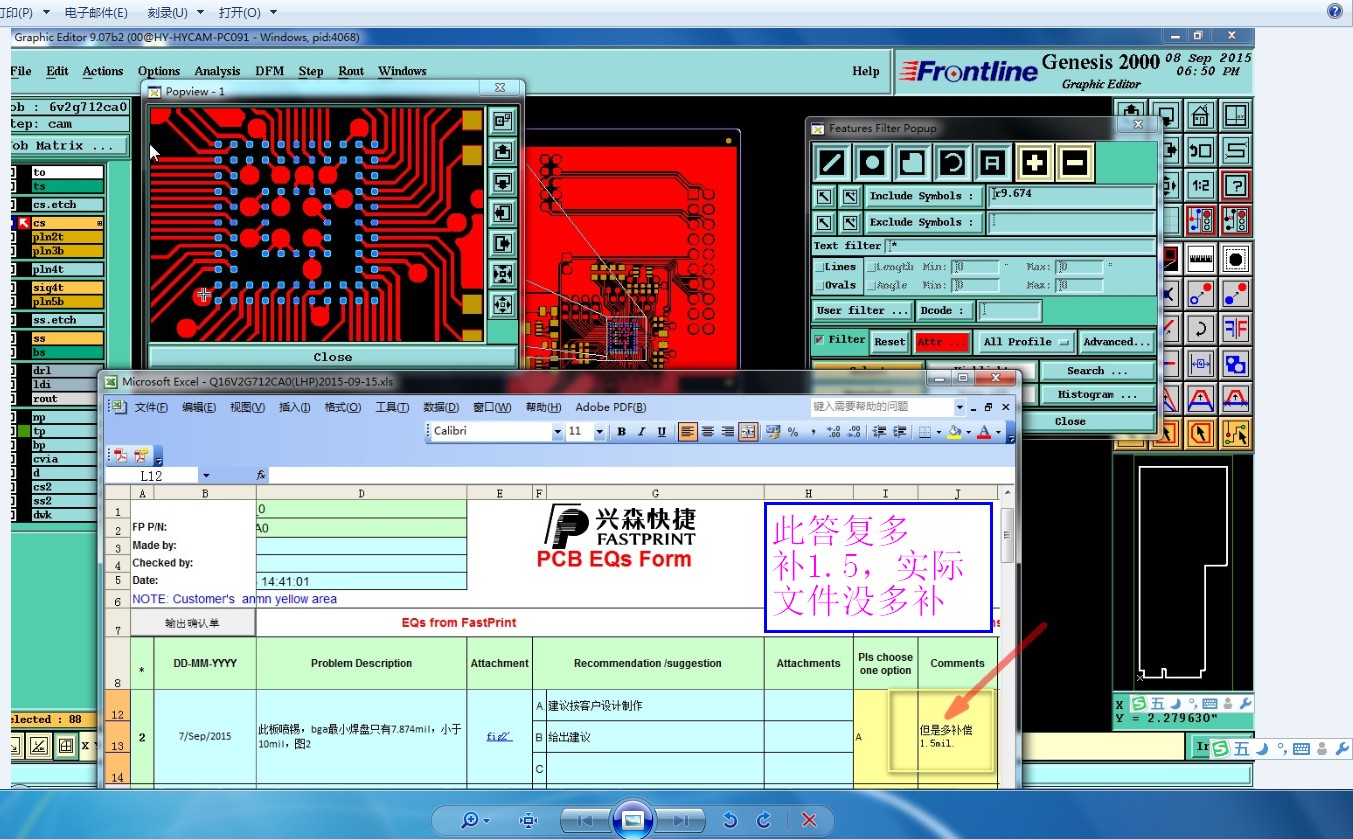Click the home view icon in right toolbar
The image size is (1353, 839).
(x=1201, y=116)
